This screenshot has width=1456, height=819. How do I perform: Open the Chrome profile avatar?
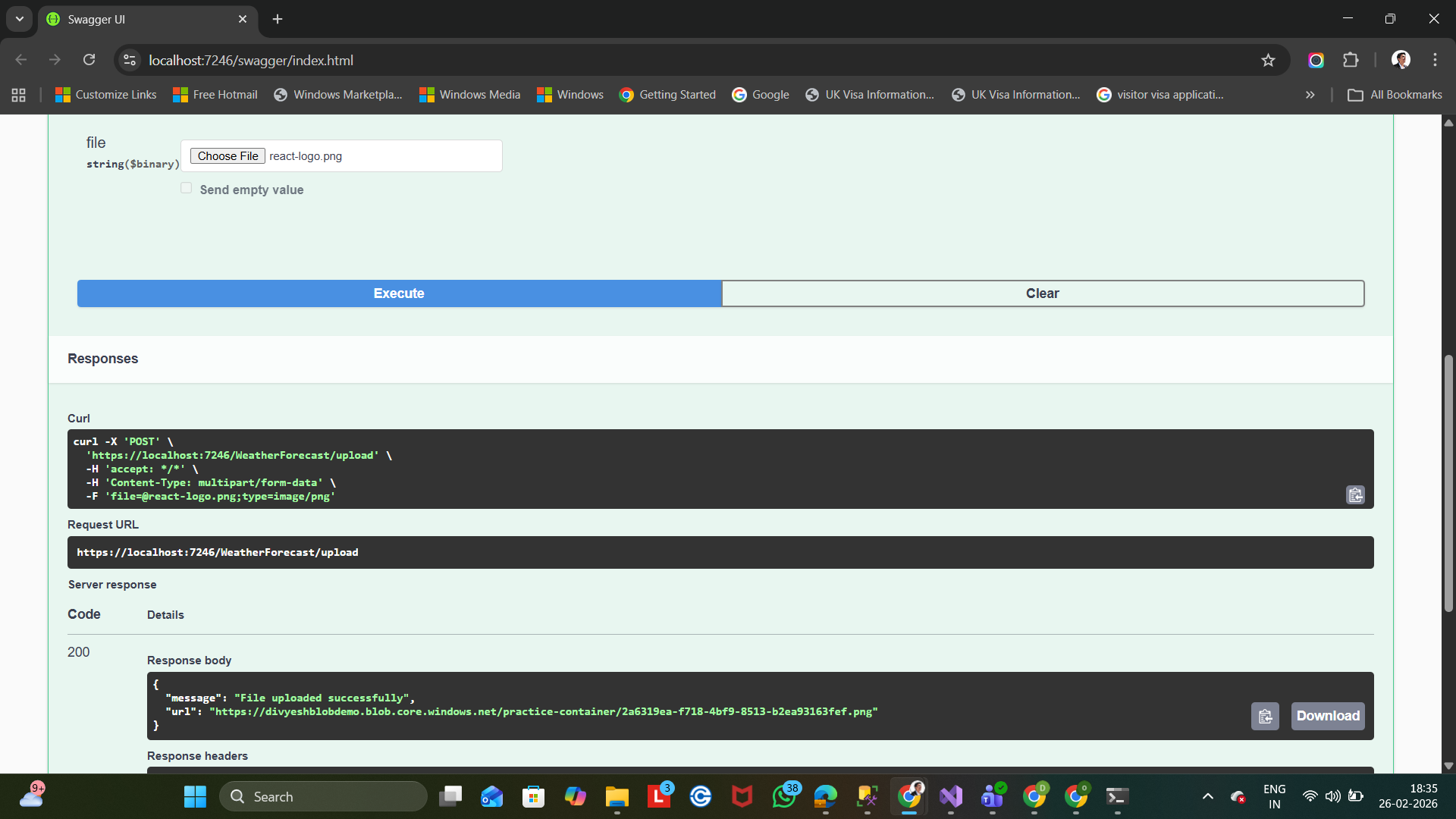pyautogui.click(x=1401, y=61)
